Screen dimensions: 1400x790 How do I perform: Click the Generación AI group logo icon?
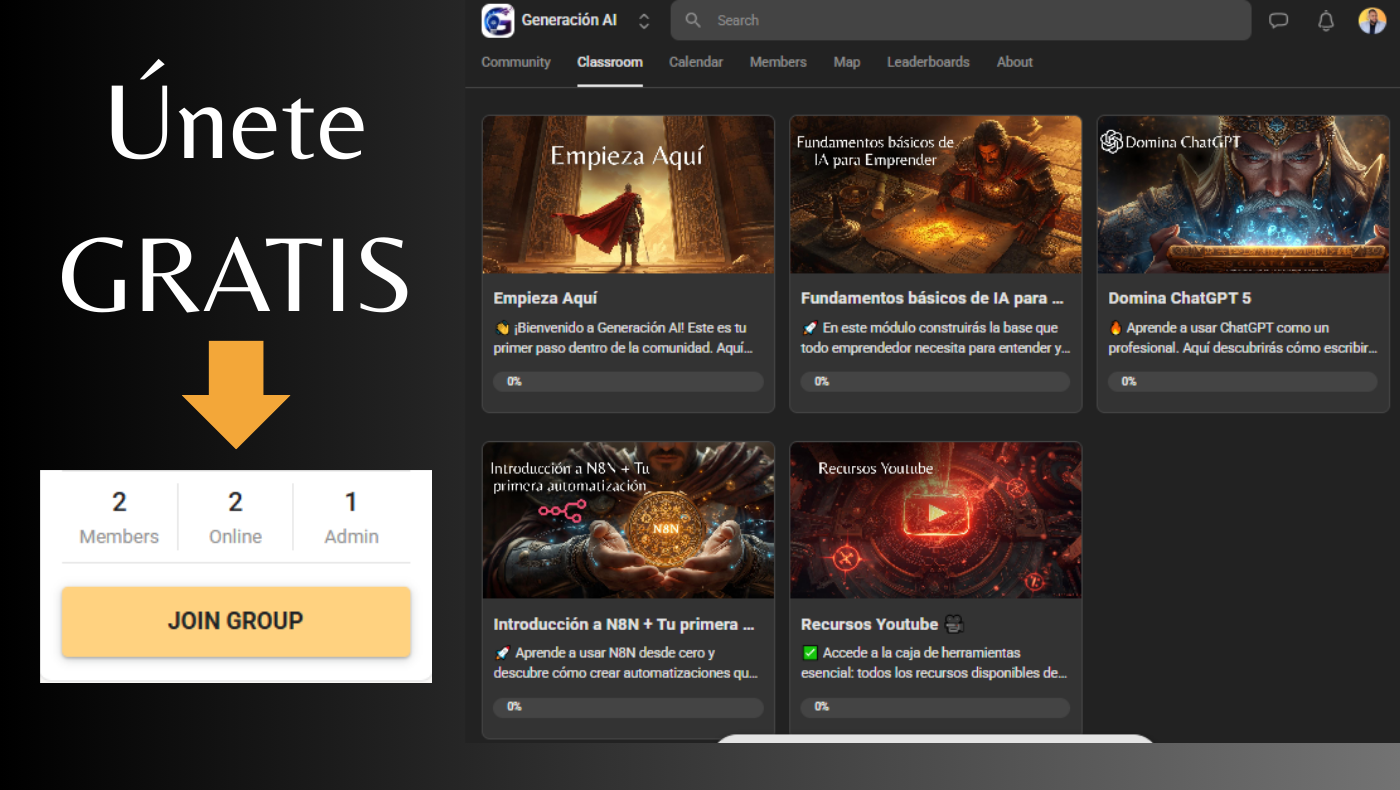[497, 20]
